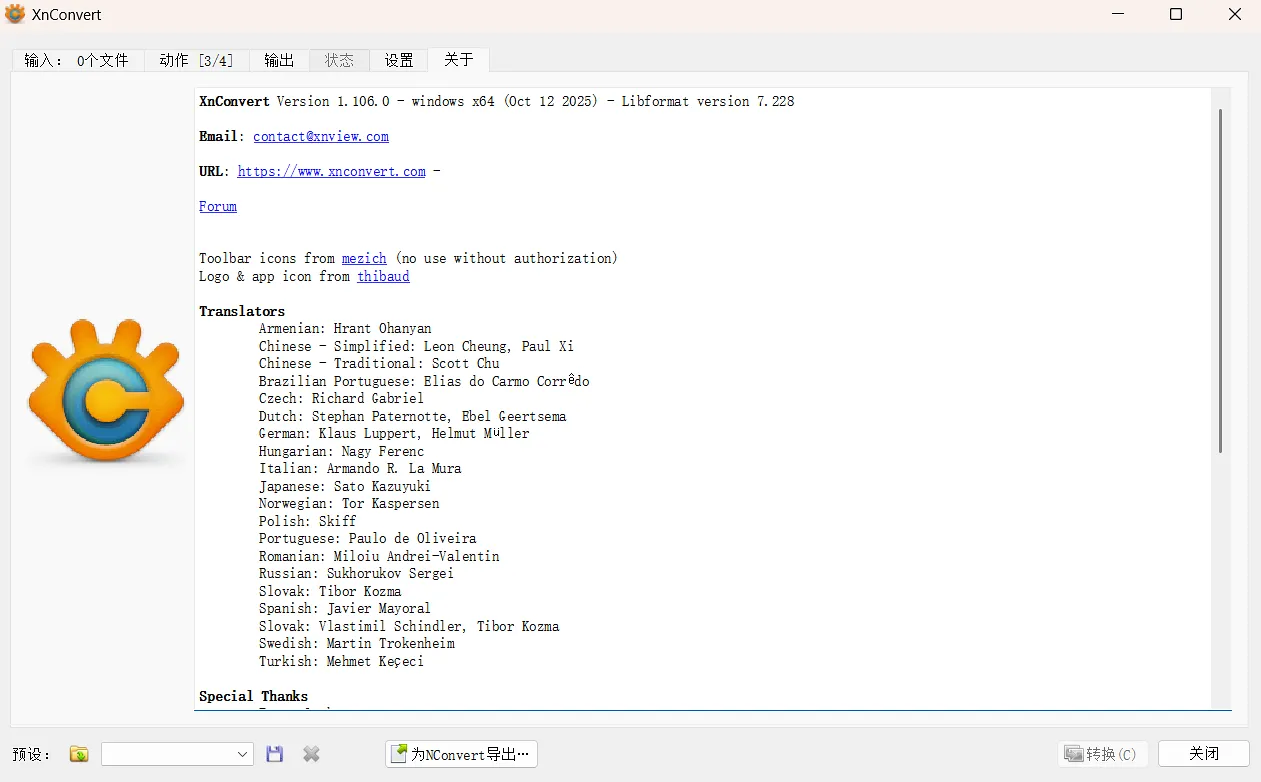The width and height of the screenshot is (1261, 782).
Task: Open the thibaud logo credit link
Action: point(383,276)
